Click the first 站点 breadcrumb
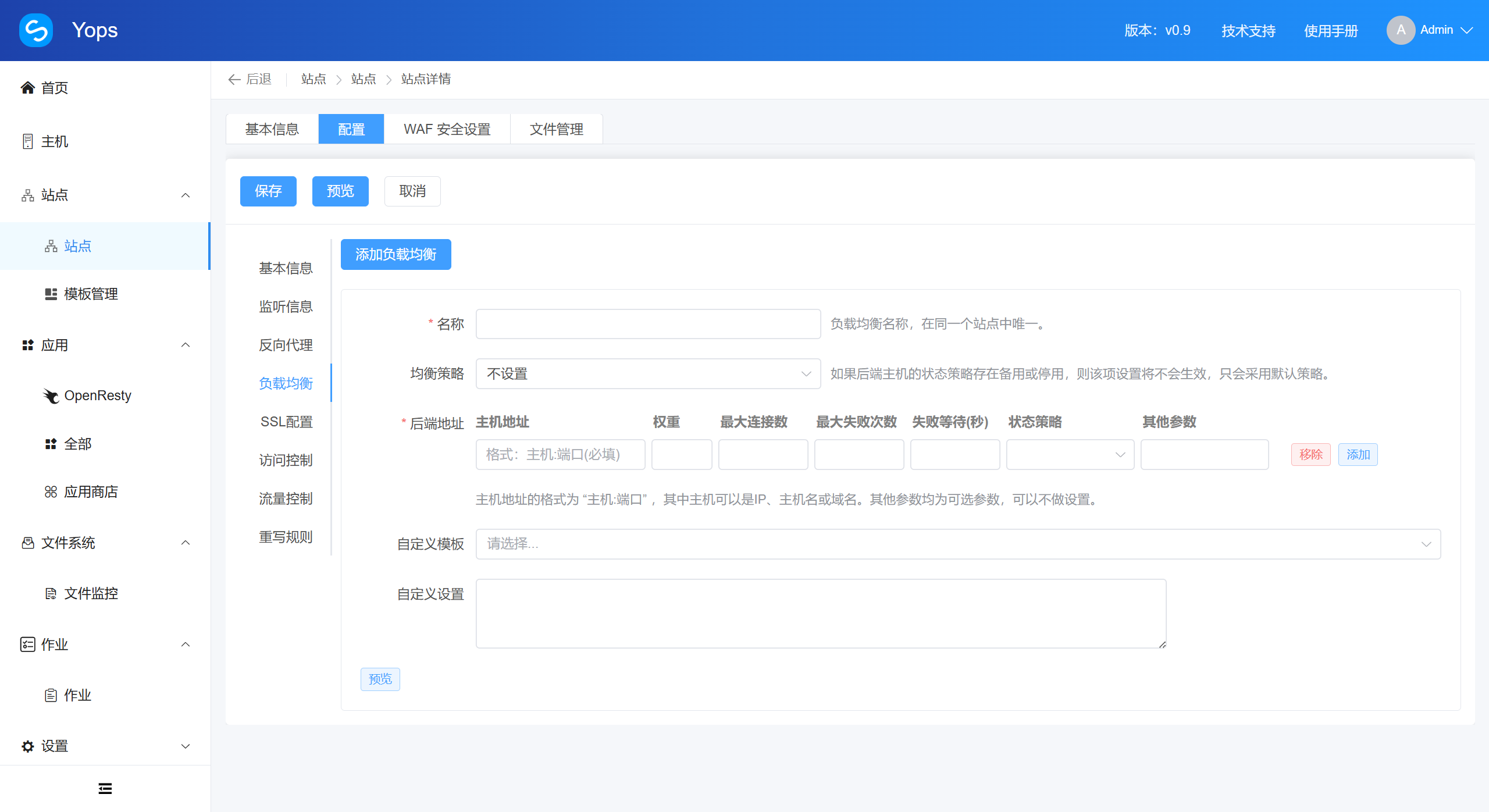Image resolution: width=1489 pixels, height=812 pixels. pos(314,79)
